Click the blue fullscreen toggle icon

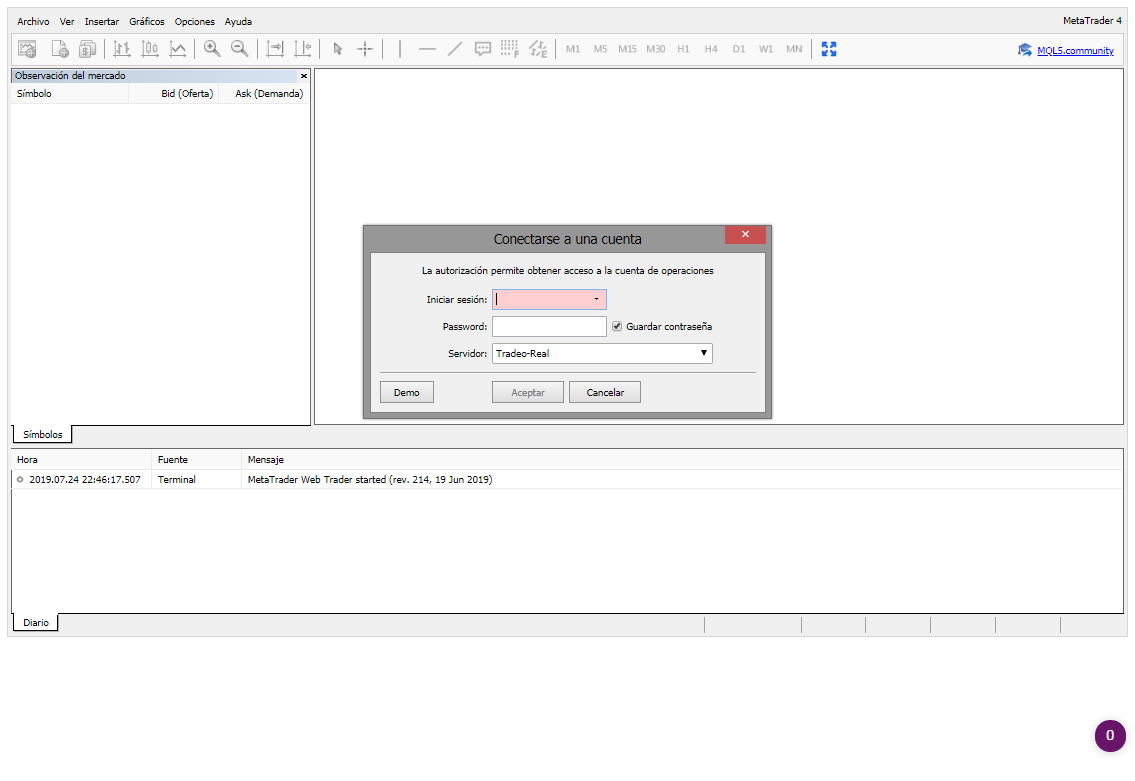pyautogui.click(x=829, y=49)
